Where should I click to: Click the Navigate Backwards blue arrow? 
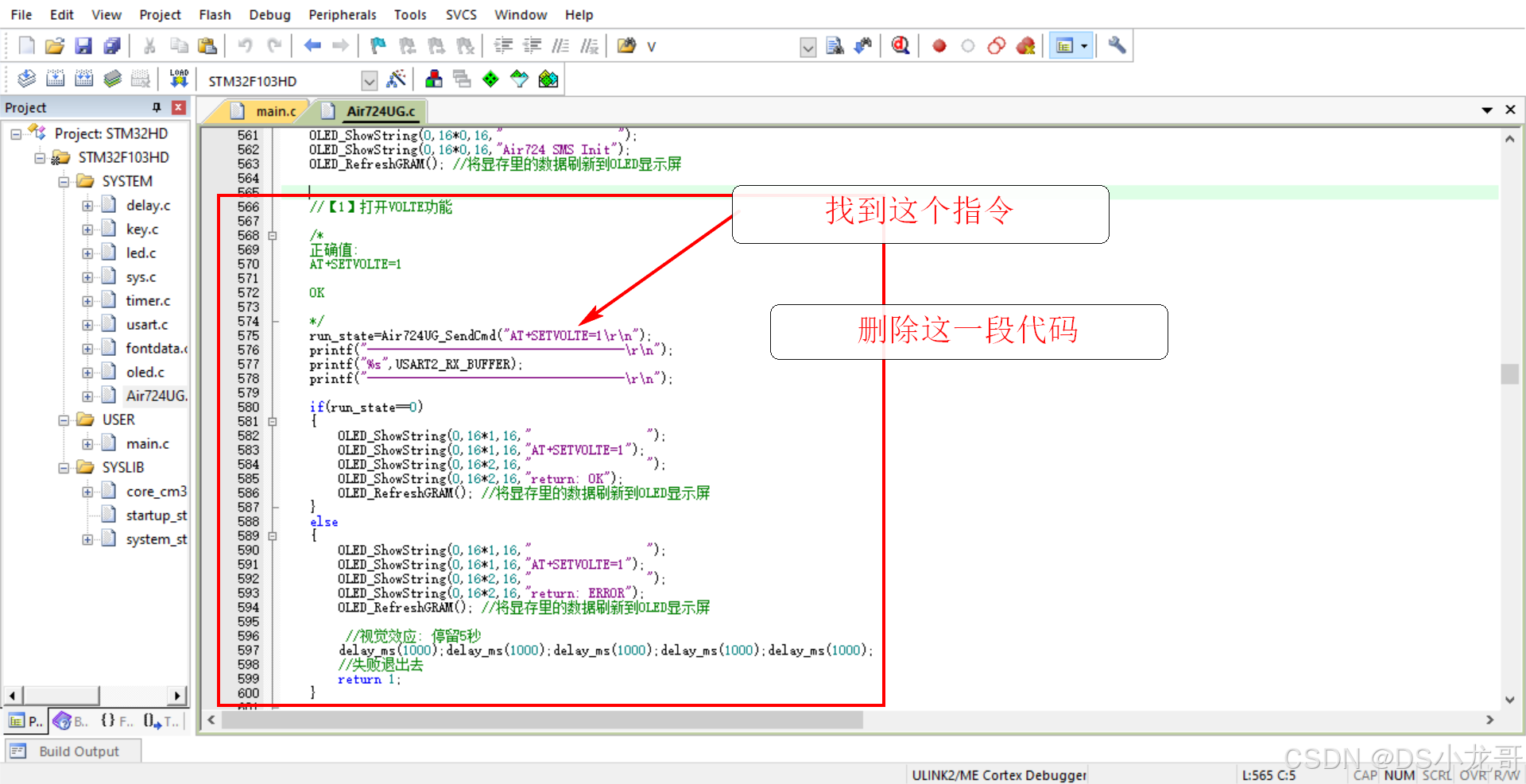312,46
